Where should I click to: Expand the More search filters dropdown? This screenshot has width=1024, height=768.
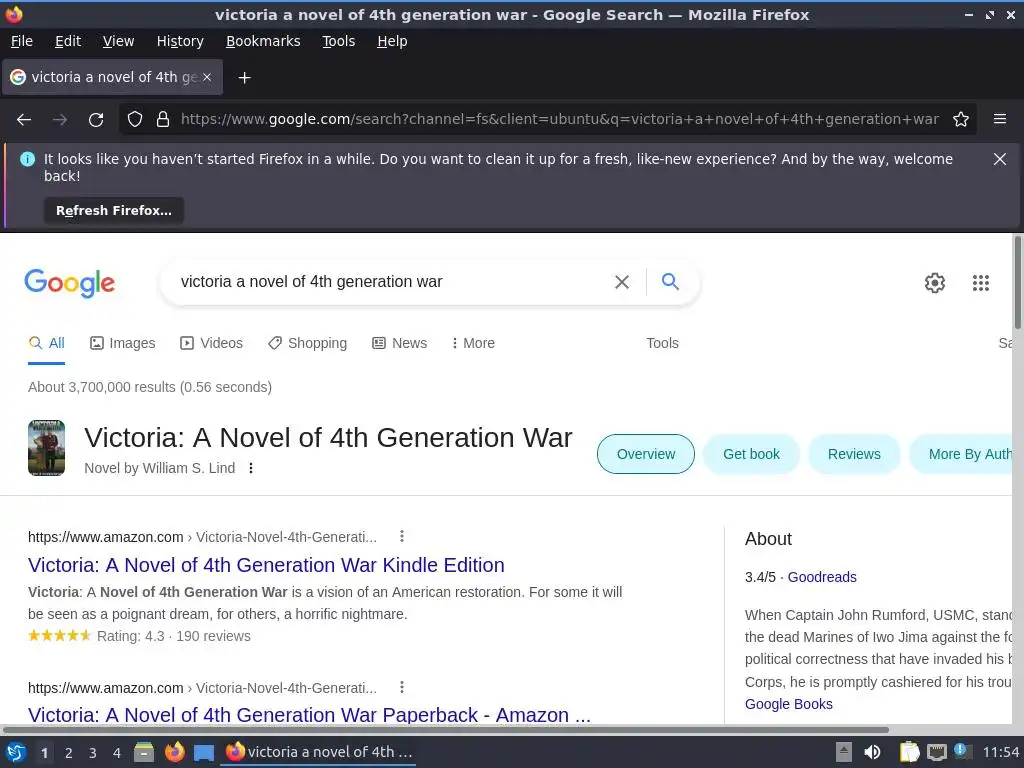tap(473, 344)
